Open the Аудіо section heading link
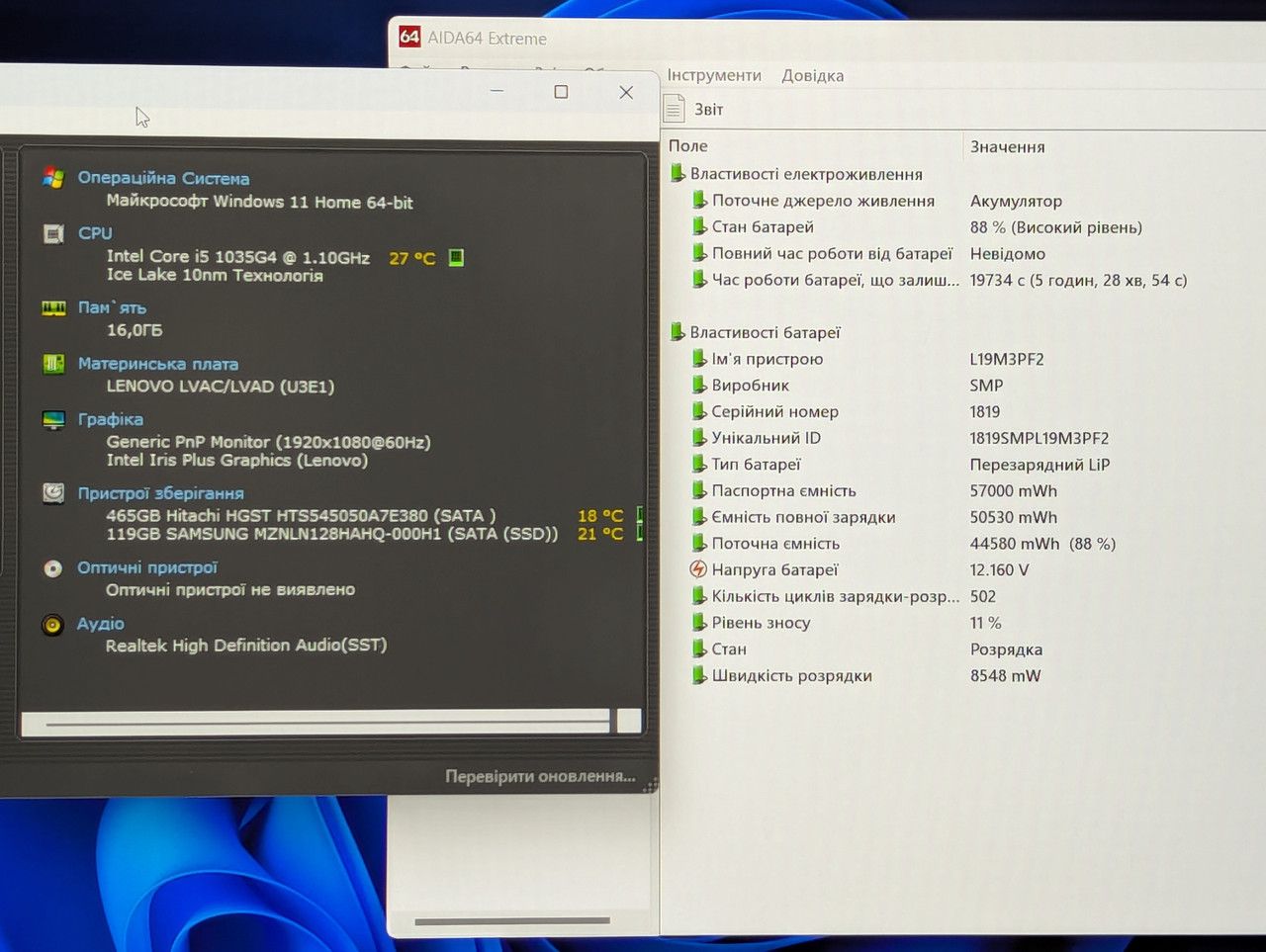1266x952 pixels. tap(101, 624)
